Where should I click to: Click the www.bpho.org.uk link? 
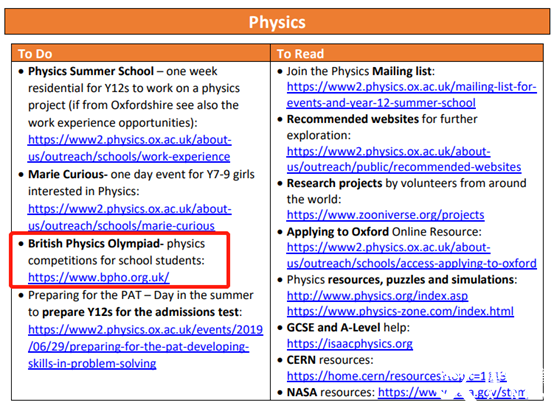tap(99, 277)
